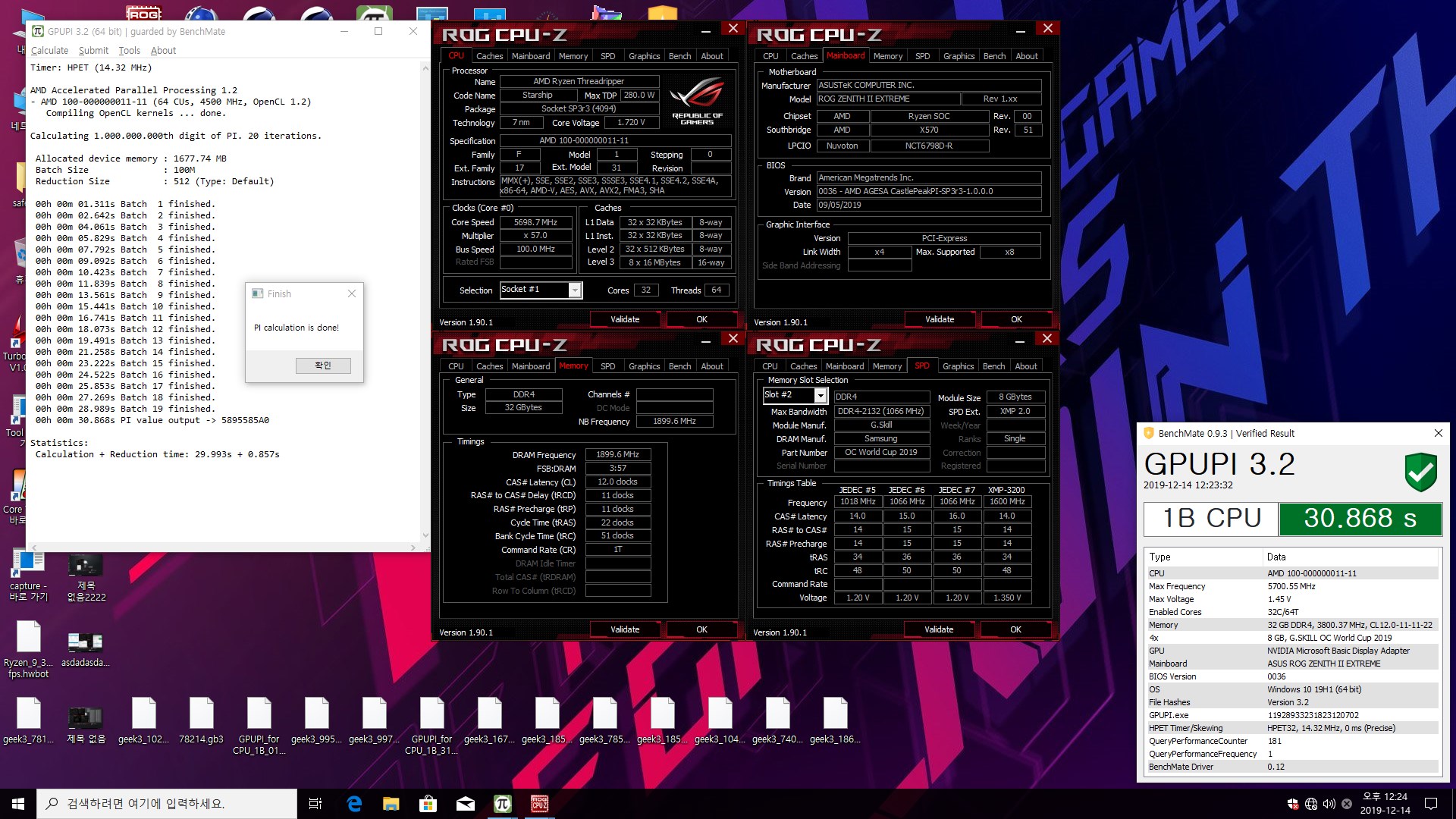
Task: Click the GPUPI vertical scrollbar
Action: [425, 303]
